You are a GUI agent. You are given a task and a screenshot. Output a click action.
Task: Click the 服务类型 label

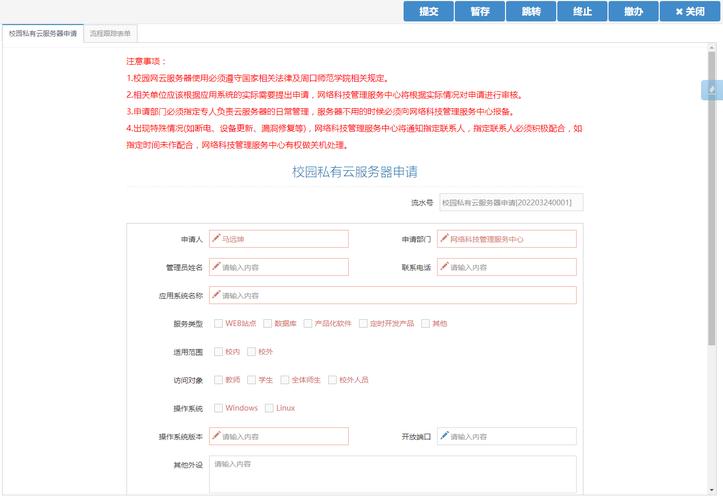[x=188, y=324]
